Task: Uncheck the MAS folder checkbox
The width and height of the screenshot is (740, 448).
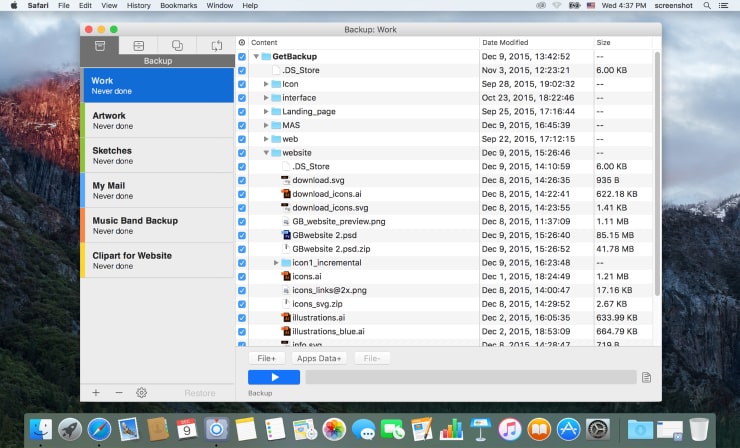Action: click(x=242, y=126)
